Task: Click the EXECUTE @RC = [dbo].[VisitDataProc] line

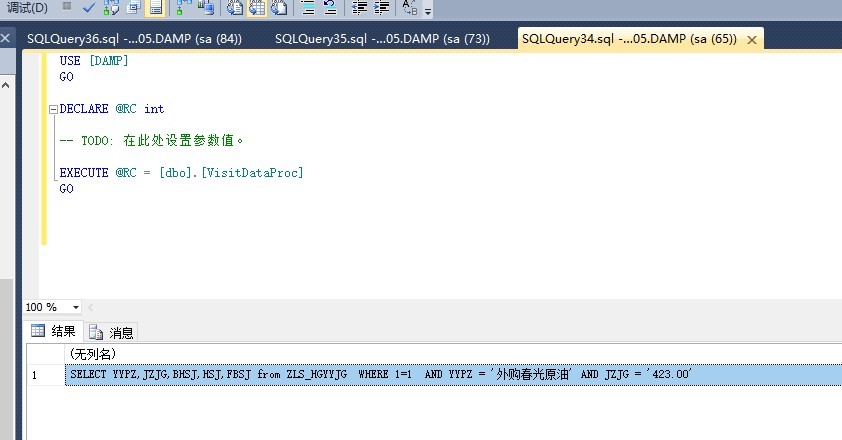Action: [182, 172]
